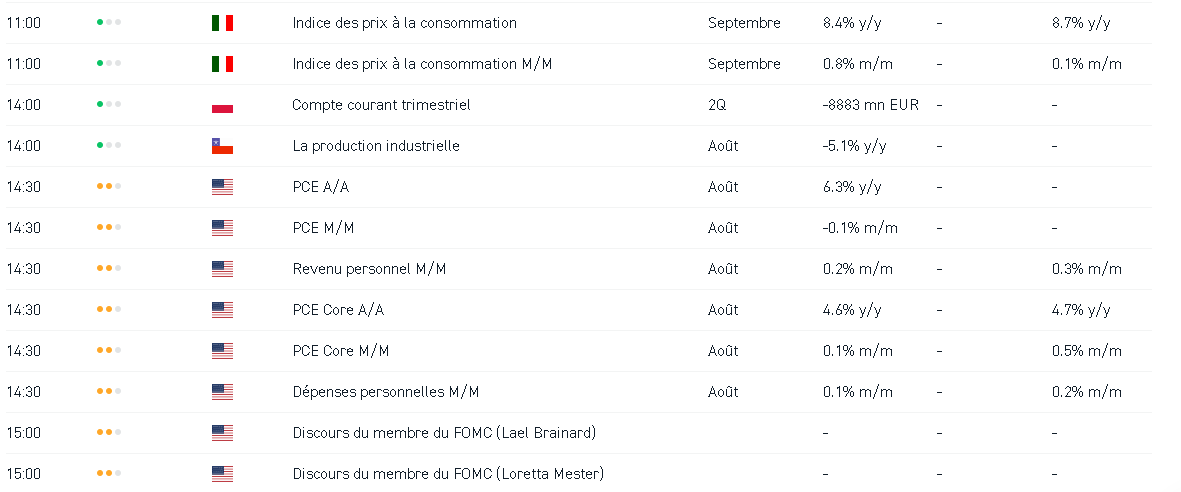Open the Compte courant trimestriel event

pos(381,105)
